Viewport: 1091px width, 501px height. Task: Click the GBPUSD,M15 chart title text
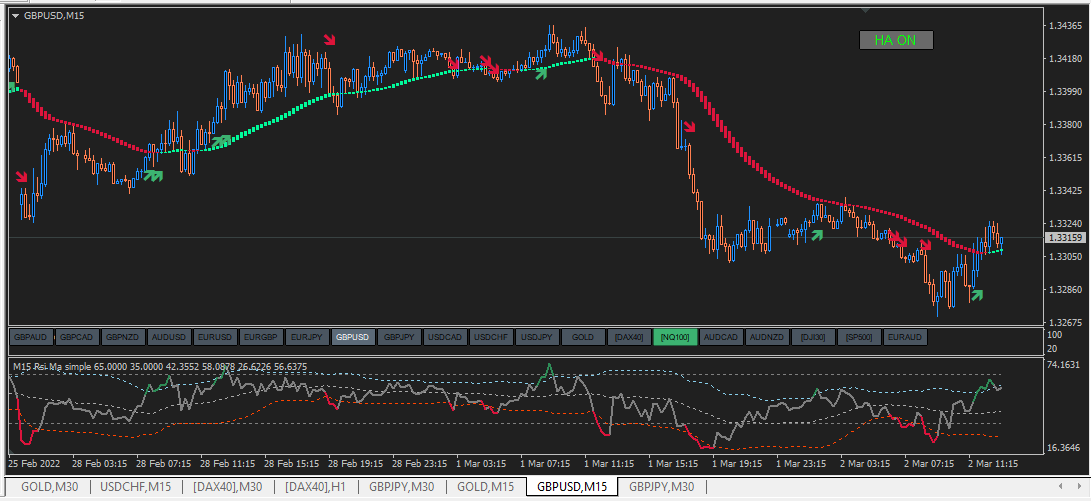pyautogui.click(x=54, y=15)
